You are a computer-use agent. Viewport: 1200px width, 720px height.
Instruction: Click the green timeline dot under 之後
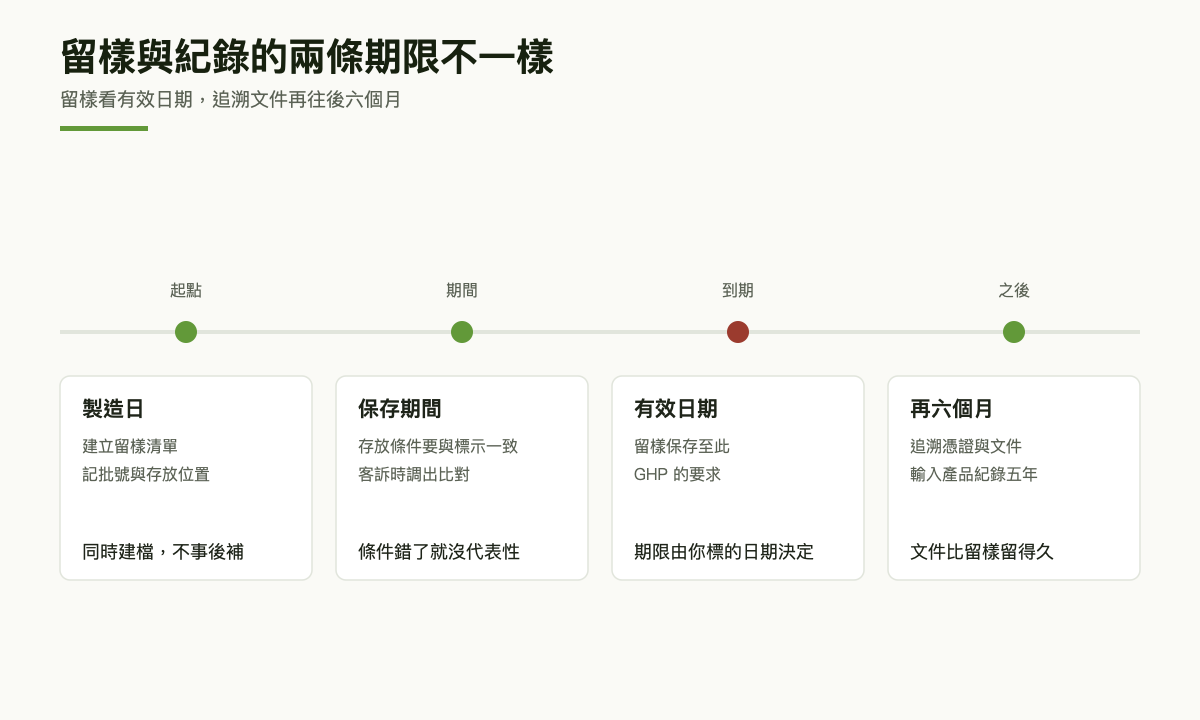[1014, 332]
